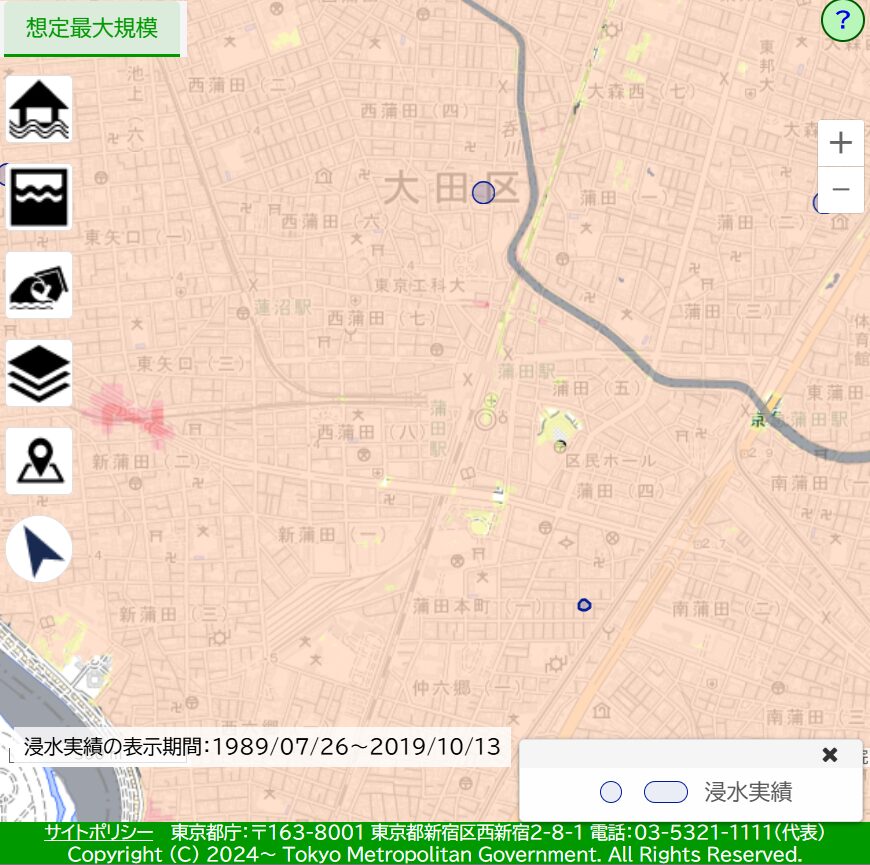Screen dimensions: 870x865
Task: Open the help question mark icon
Action: (842, 21)
